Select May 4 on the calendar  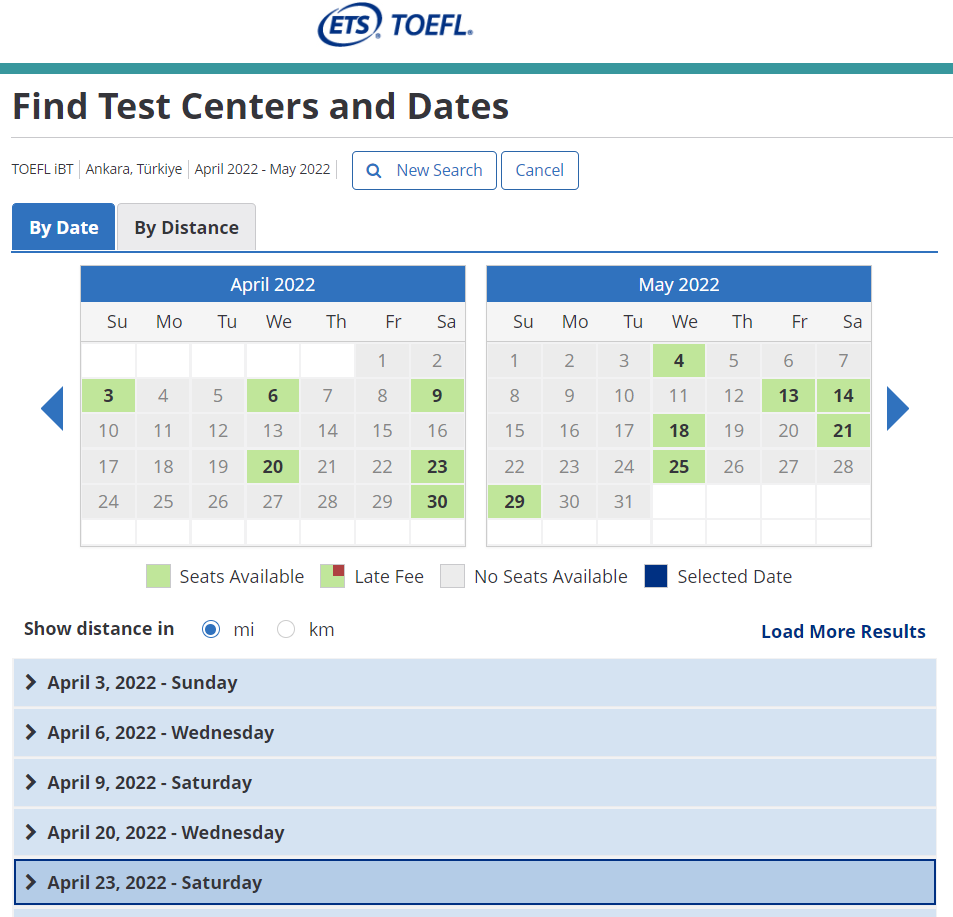click(x=679, y=360)
